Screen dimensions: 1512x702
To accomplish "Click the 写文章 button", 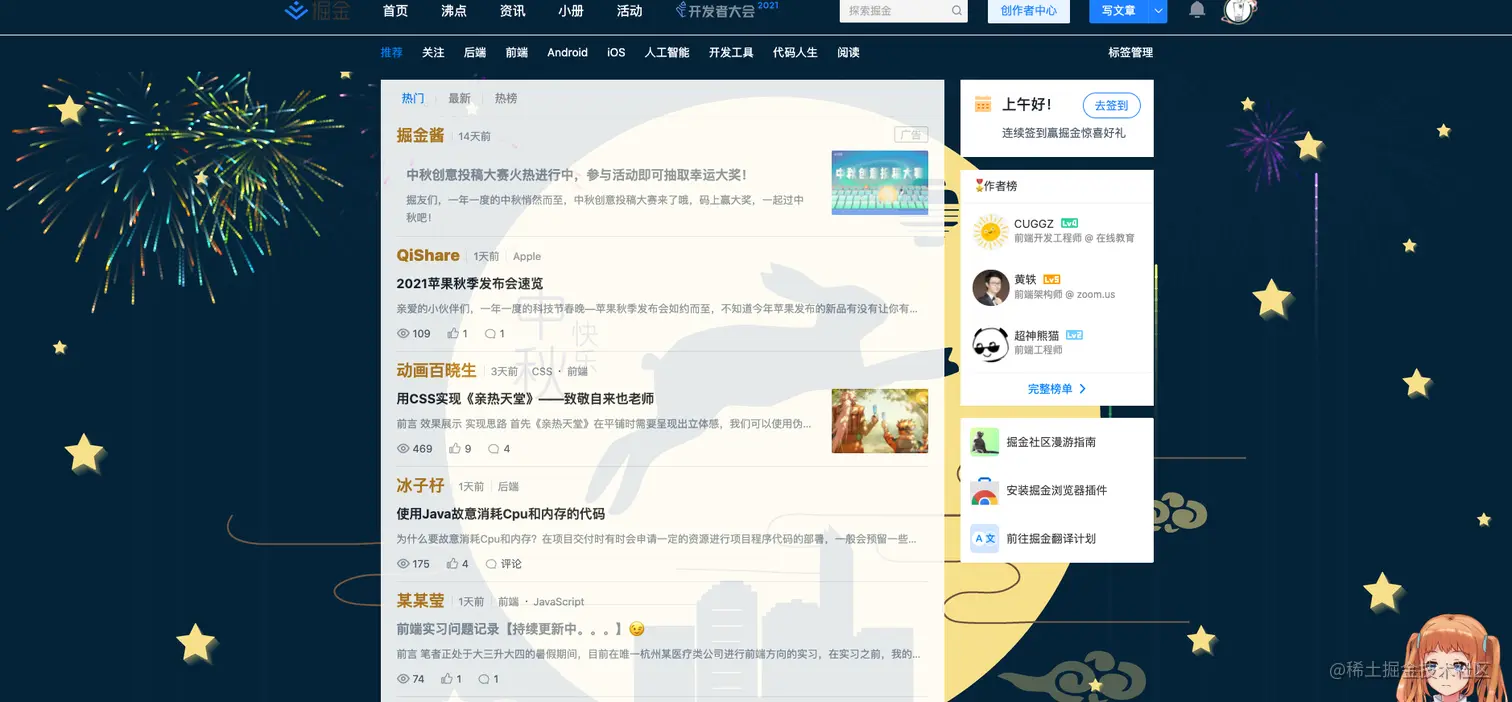I will (x=1118, y=11).
